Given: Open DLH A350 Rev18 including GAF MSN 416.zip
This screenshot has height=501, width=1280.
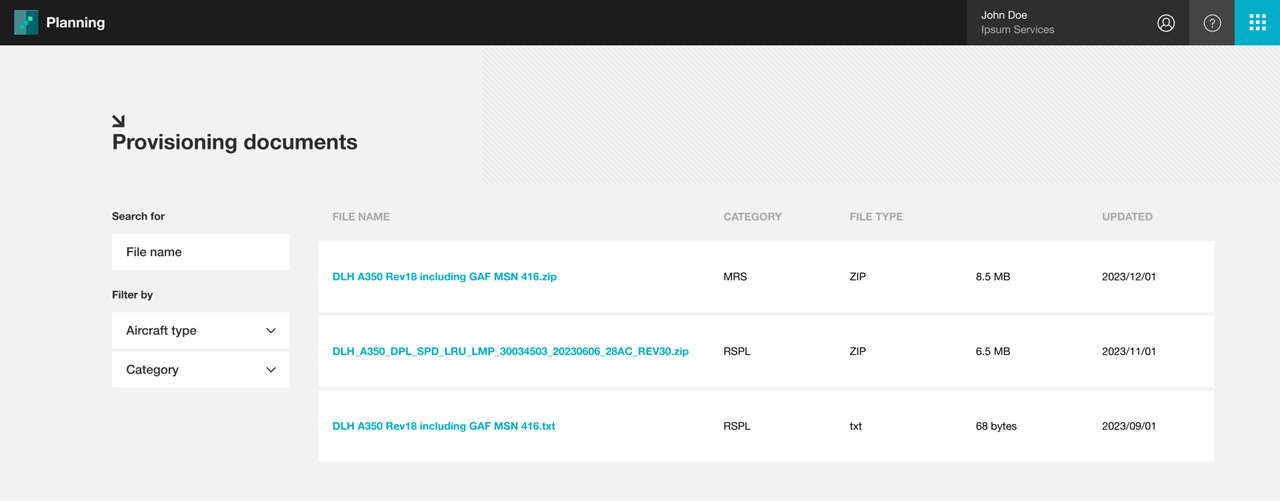Looking at the screenshot, I should [x=444, y=276].
